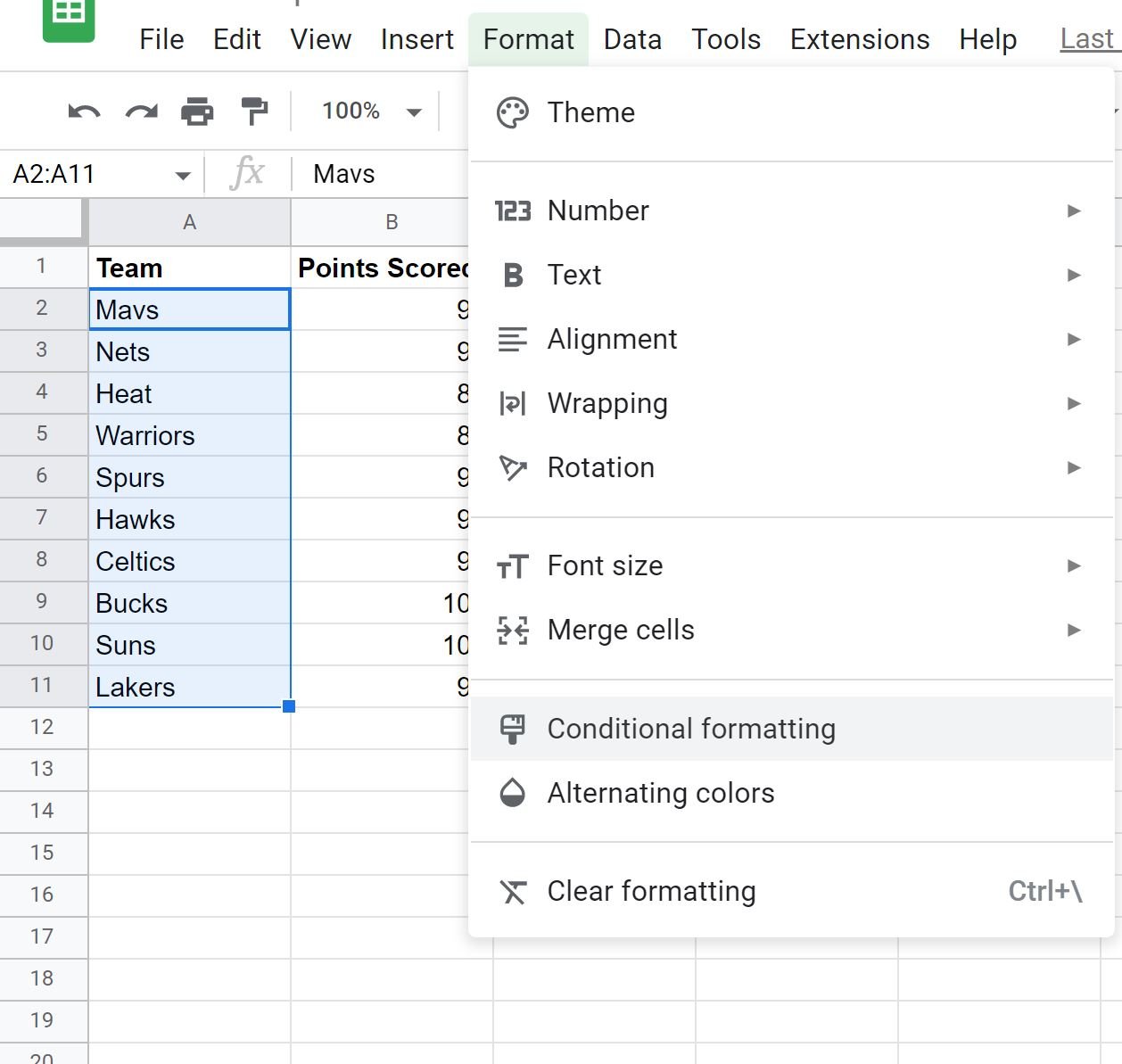Click the Alternating colors droplet icon
This screenshot has height=1064, width=1122.
pos(513,793)
